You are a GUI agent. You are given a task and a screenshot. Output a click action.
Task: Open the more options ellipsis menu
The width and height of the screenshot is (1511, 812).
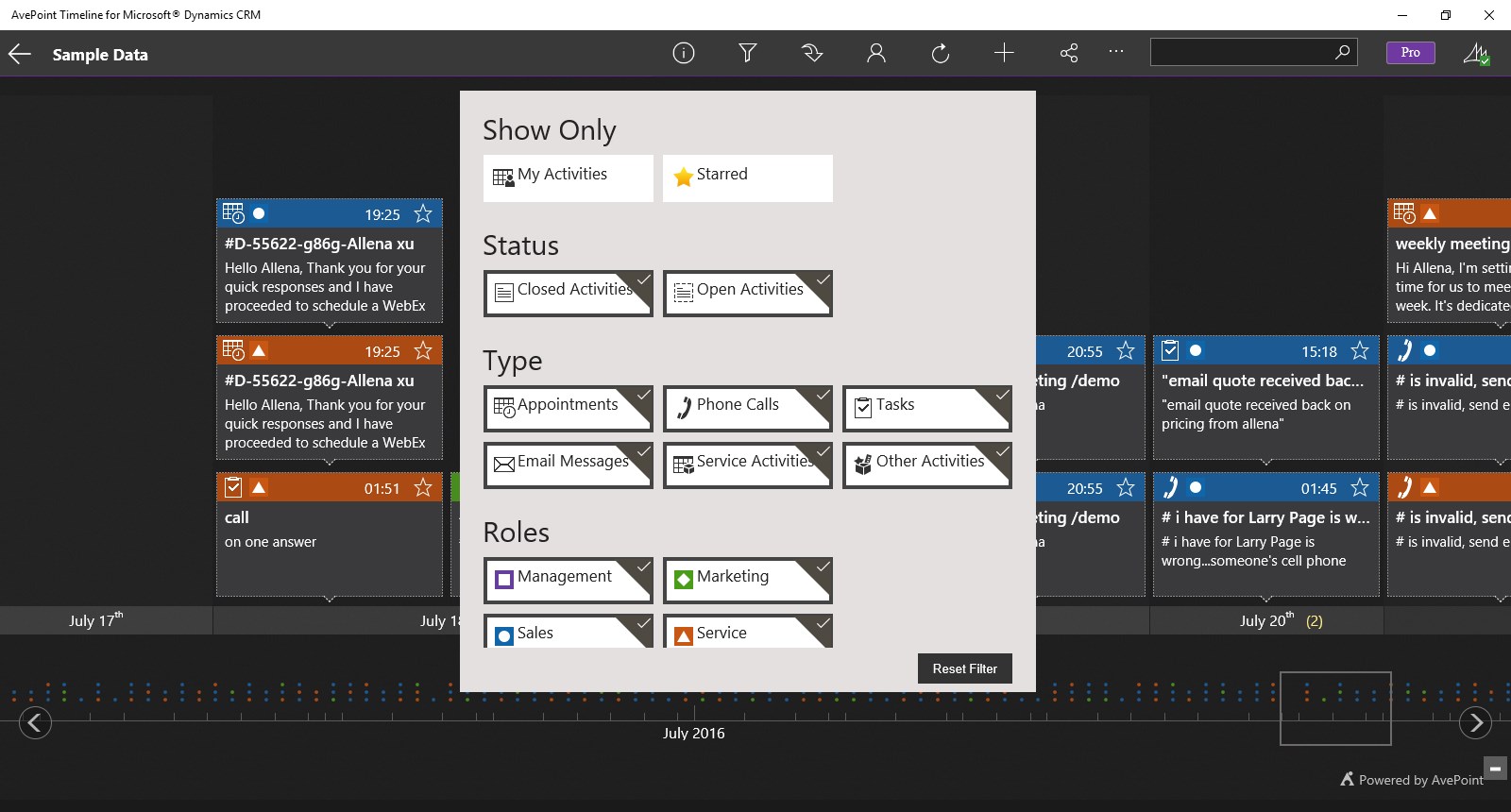(1116, 52)
